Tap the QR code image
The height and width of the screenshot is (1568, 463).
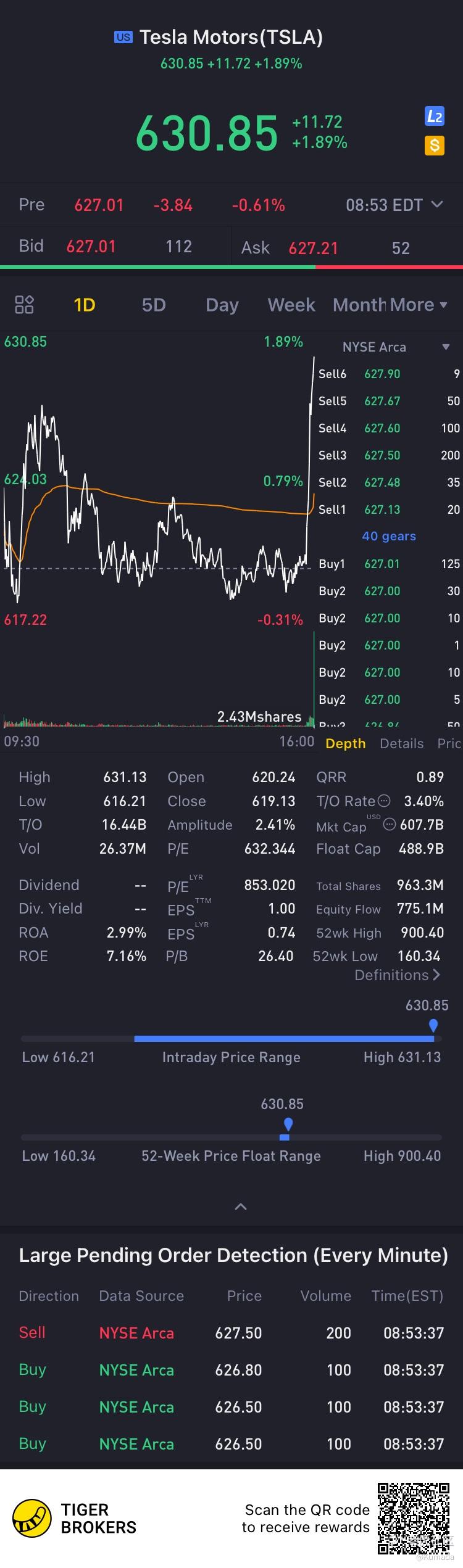tap(414, 1518)
